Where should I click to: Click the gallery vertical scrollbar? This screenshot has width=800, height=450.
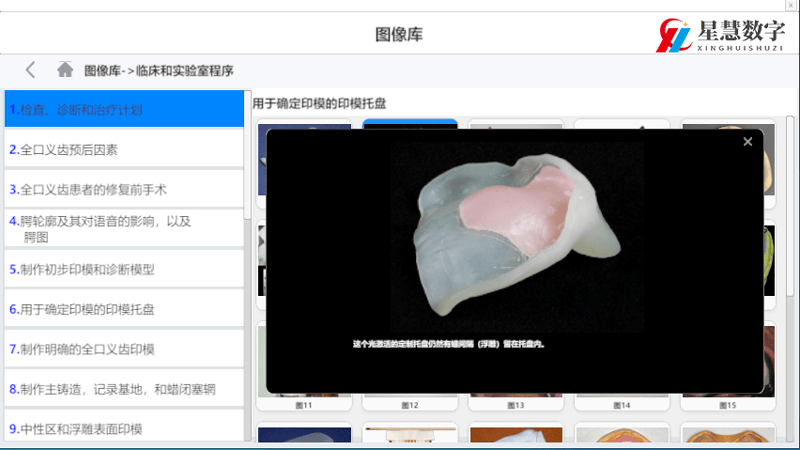[790, 205]
